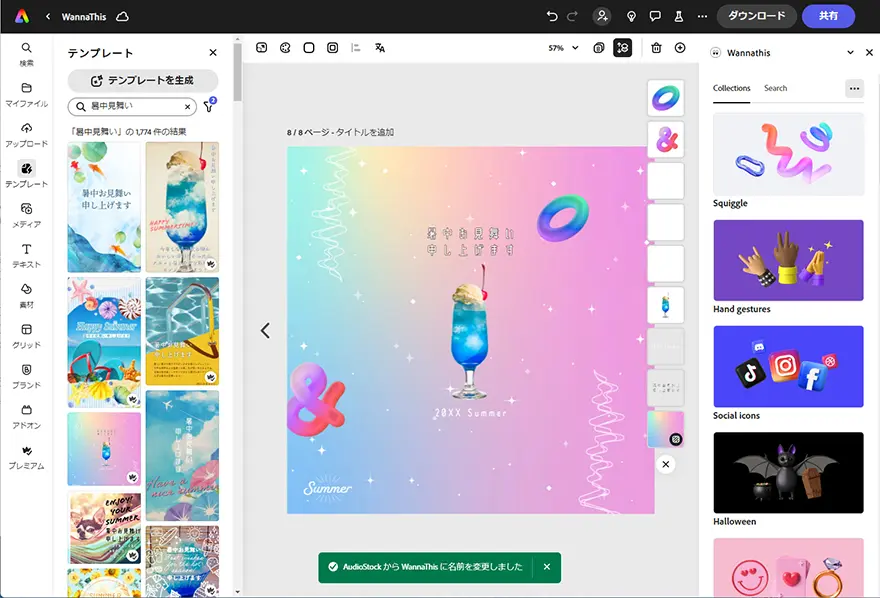880x598 pixels.
Task: Select the gradient background layer thumbnail
Action: (x=666, y=429)
